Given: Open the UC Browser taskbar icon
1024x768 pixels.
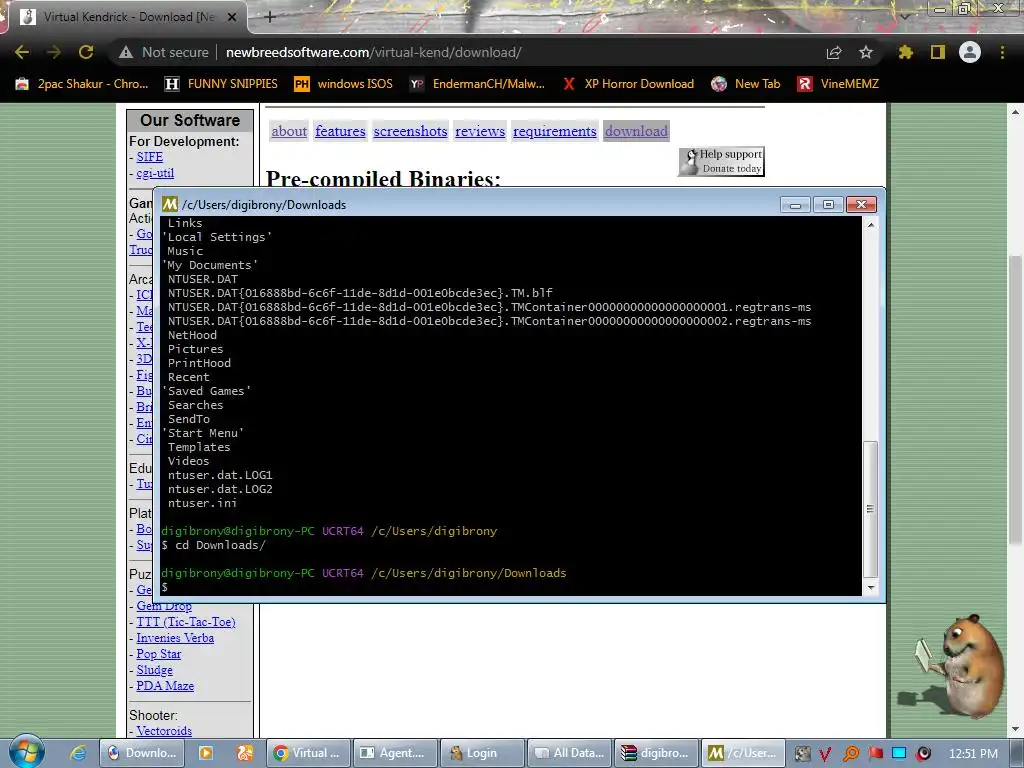Looking at the screenshot, I should 245,753.
